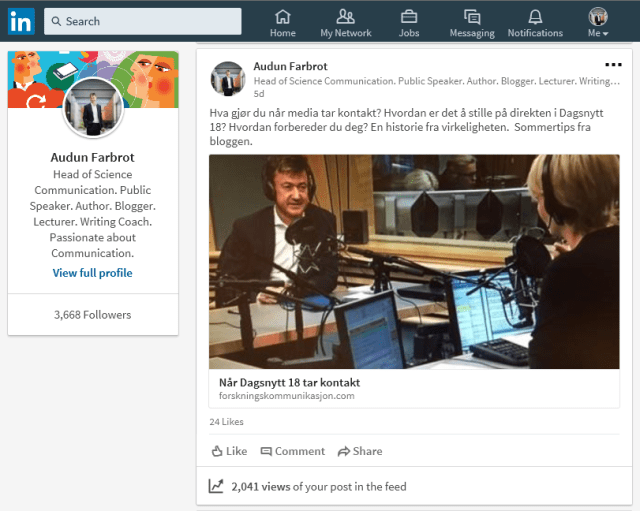Screen dimensions: 640x511
Task: Click the post author's headline text
Action: coord(437,81)
